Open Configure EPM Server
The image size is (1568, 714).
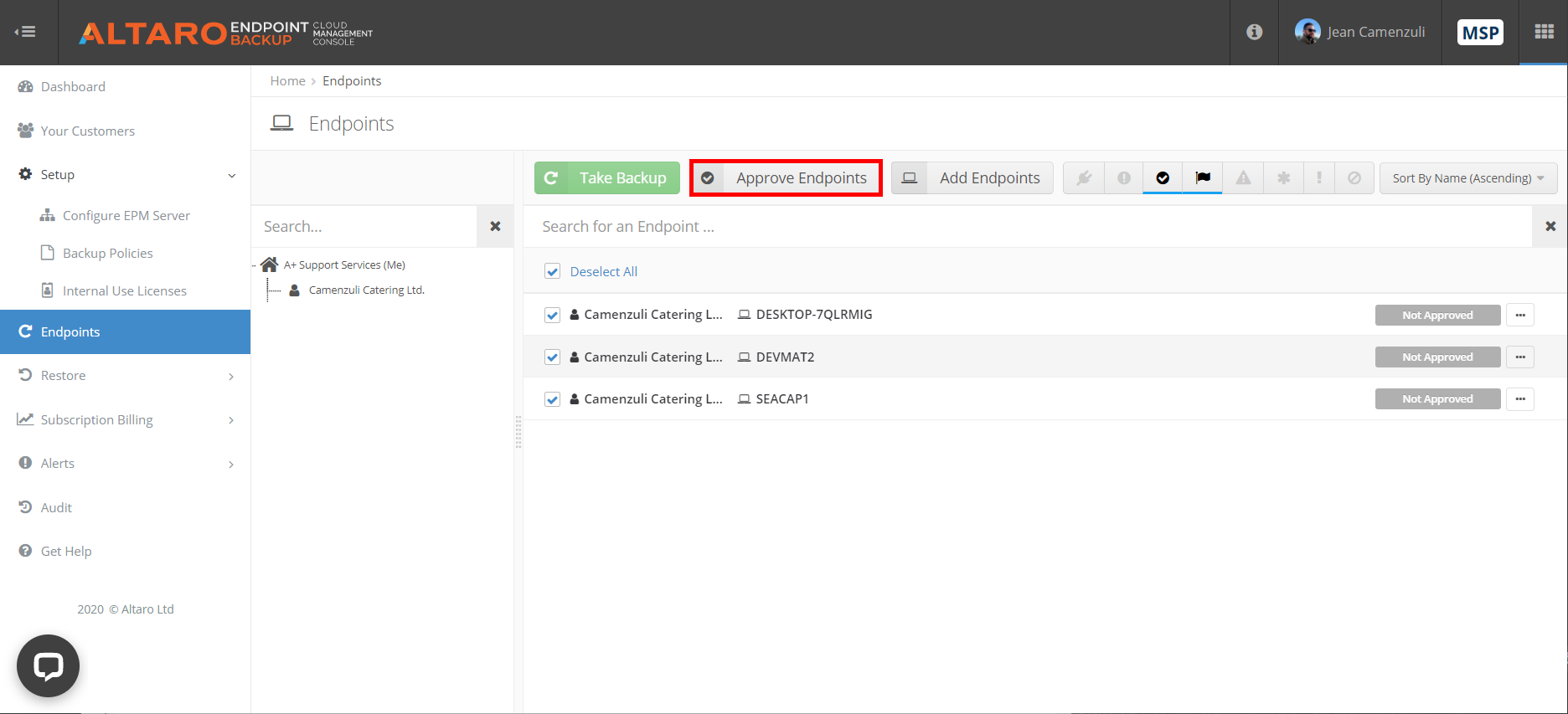(115, 215)
